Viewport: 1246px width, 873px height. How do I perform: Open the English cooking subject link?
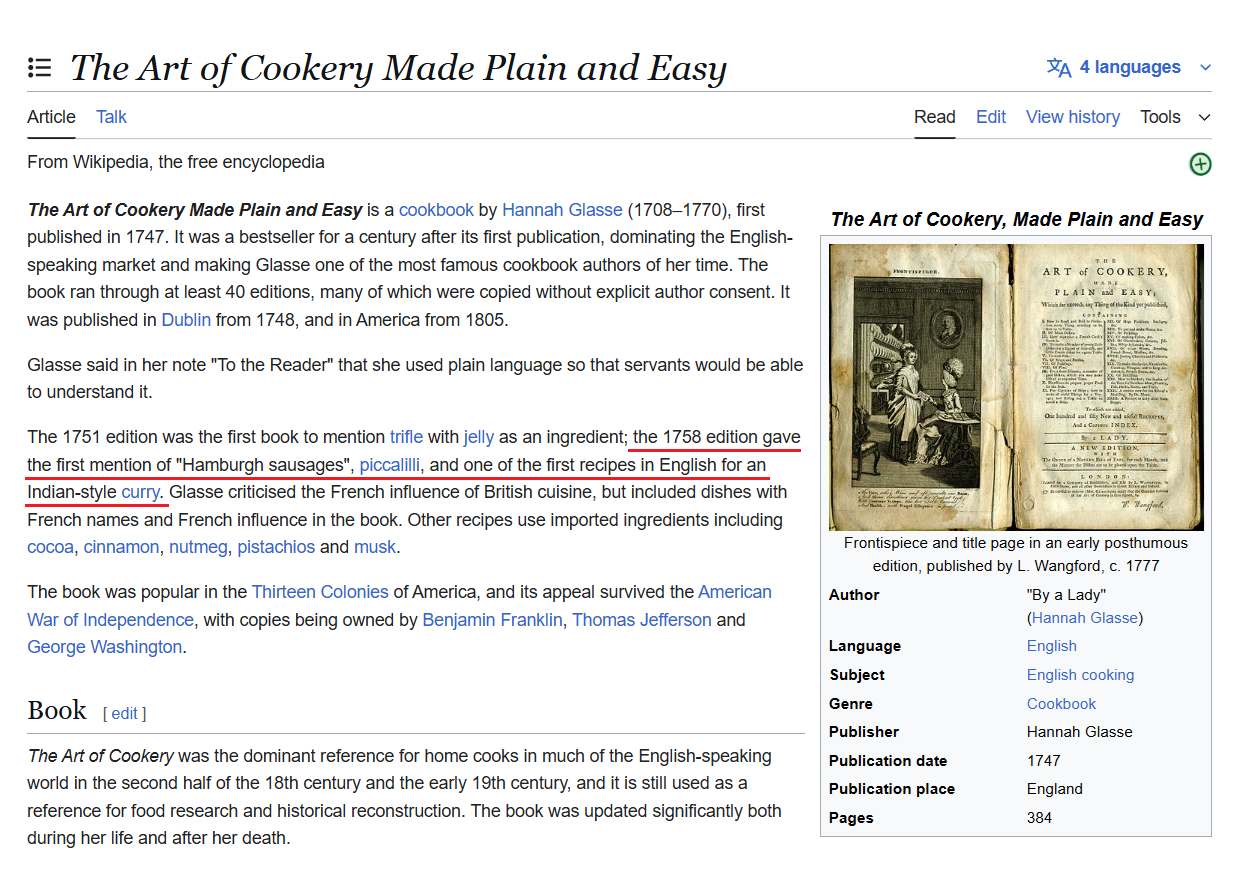tap(1081, 675)
